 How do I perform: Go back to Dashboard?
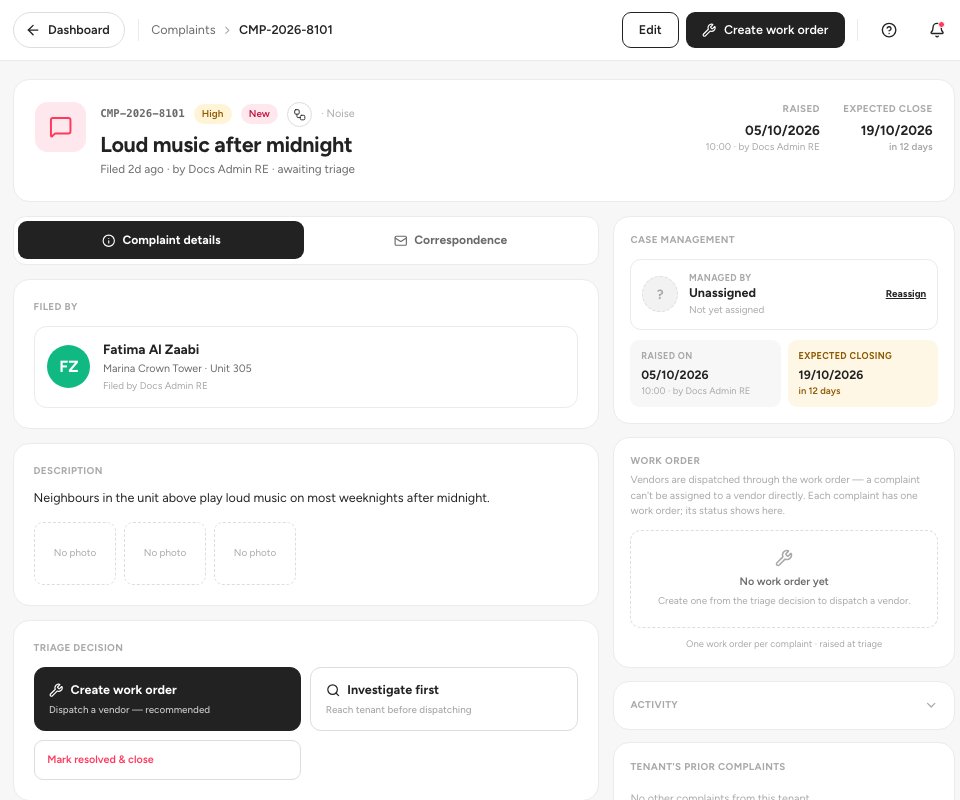pyautogui.click(x=69, y=30)
